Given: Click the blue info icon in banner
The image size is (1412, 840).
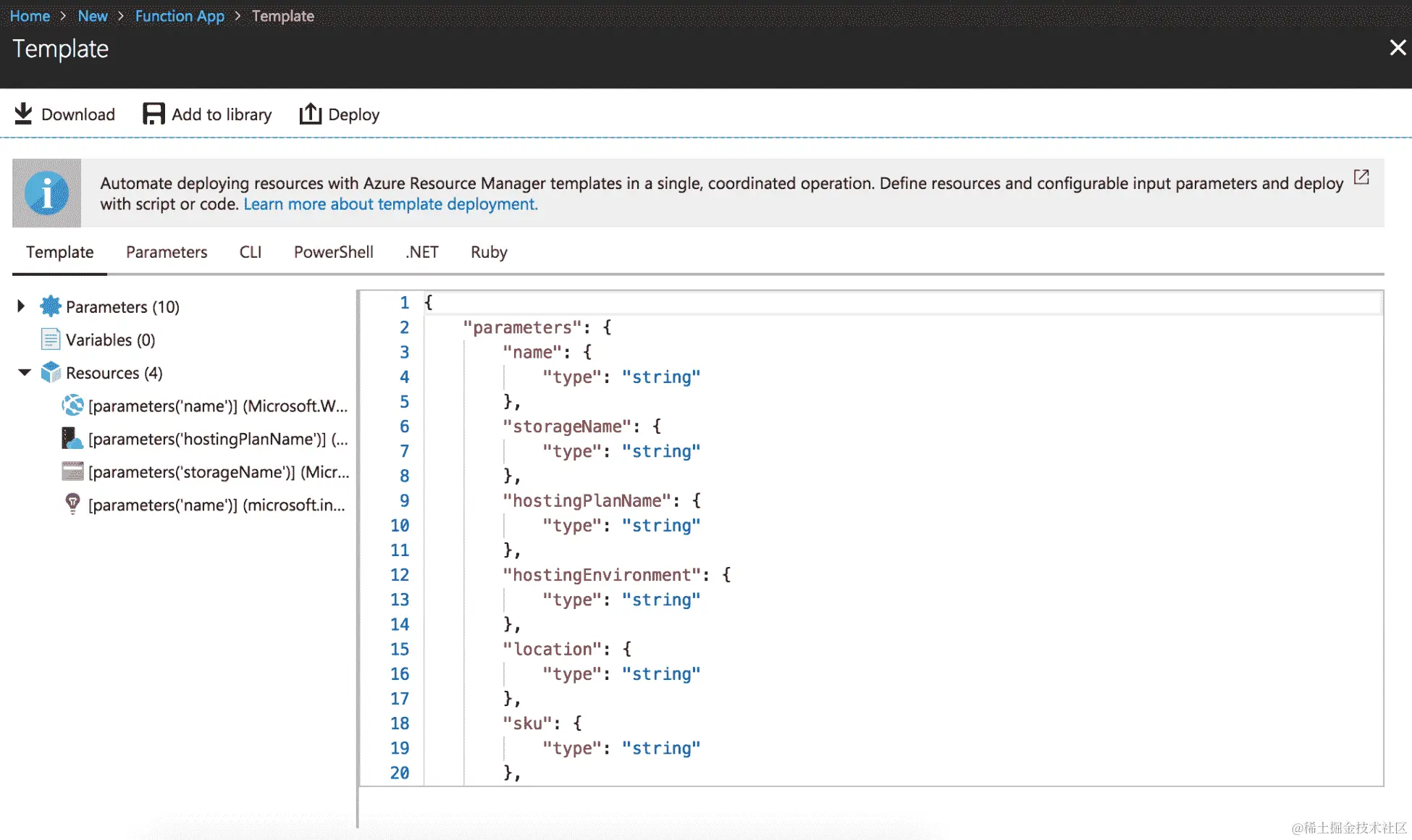Looking at the screenshot, I should (46, 193).
